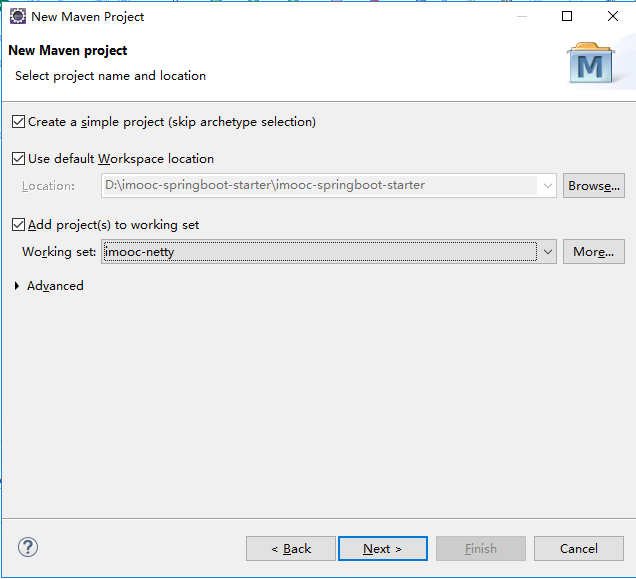The width and height of the screenshot is (636, 579).
Task: Maximize the New Maven Project window
Action: coord(567,16)
